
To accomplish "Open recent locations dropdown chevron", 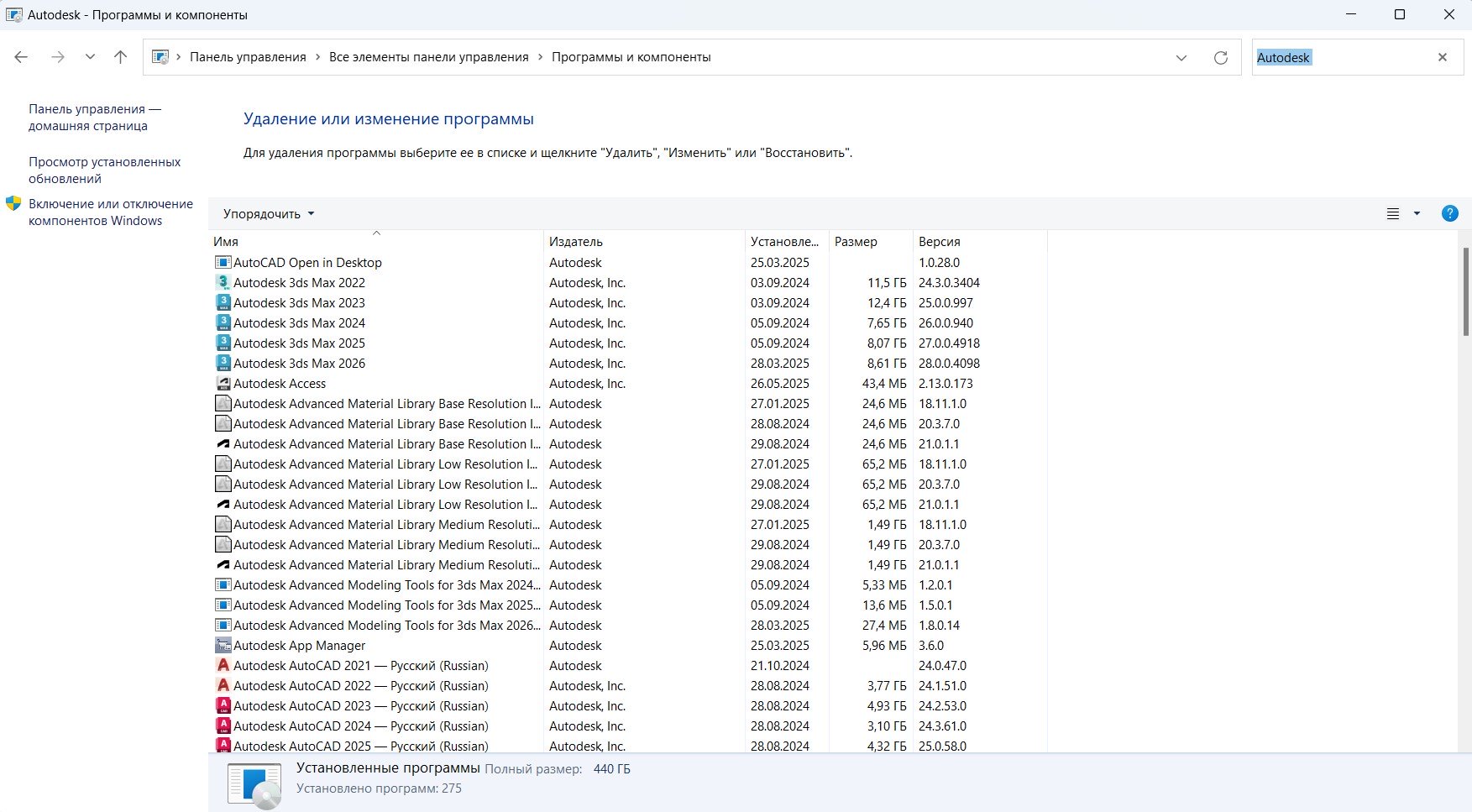I will tap(90, 57).
